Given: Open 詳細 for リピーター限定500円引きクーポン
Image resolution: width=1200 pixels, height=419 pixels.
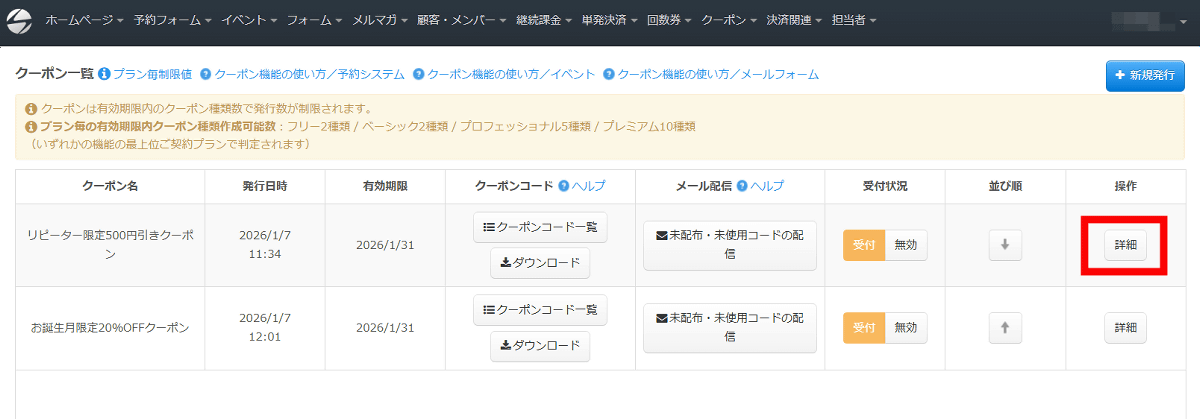Looking at the screenshot, I should (1125, 245).
